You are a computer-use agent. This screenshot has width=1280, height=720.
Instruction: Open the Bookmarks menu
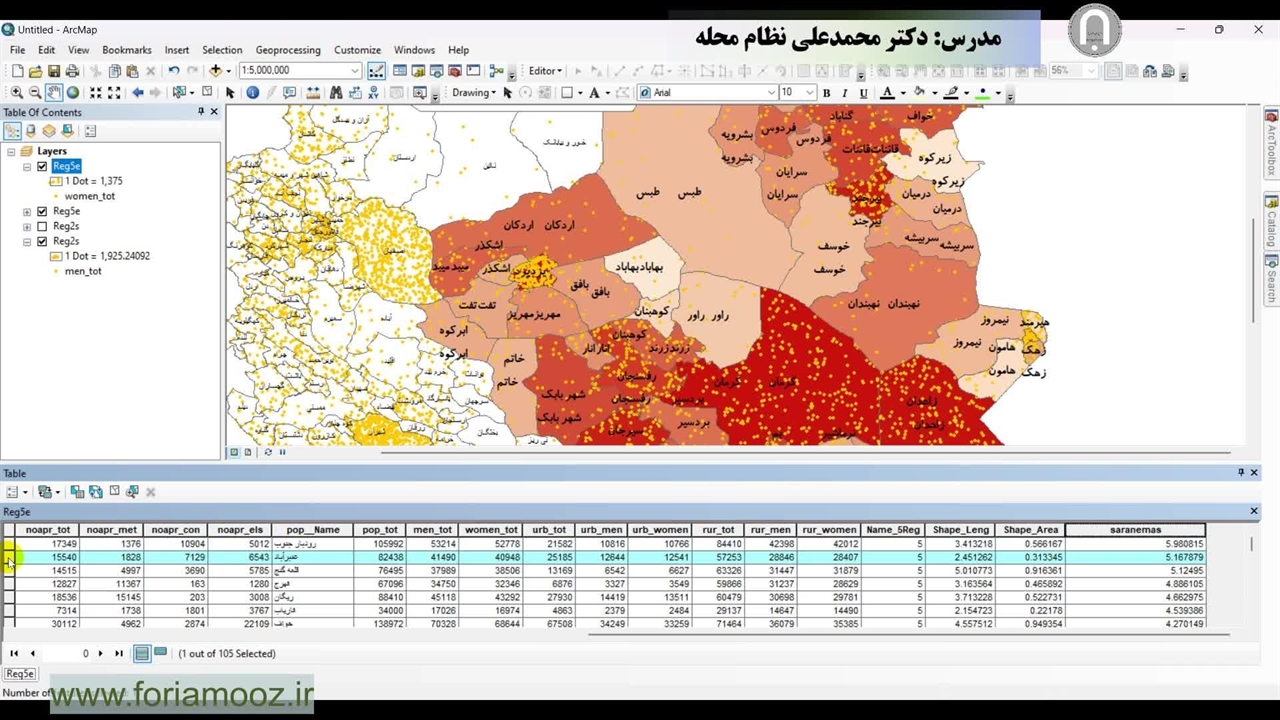(126, 50)
